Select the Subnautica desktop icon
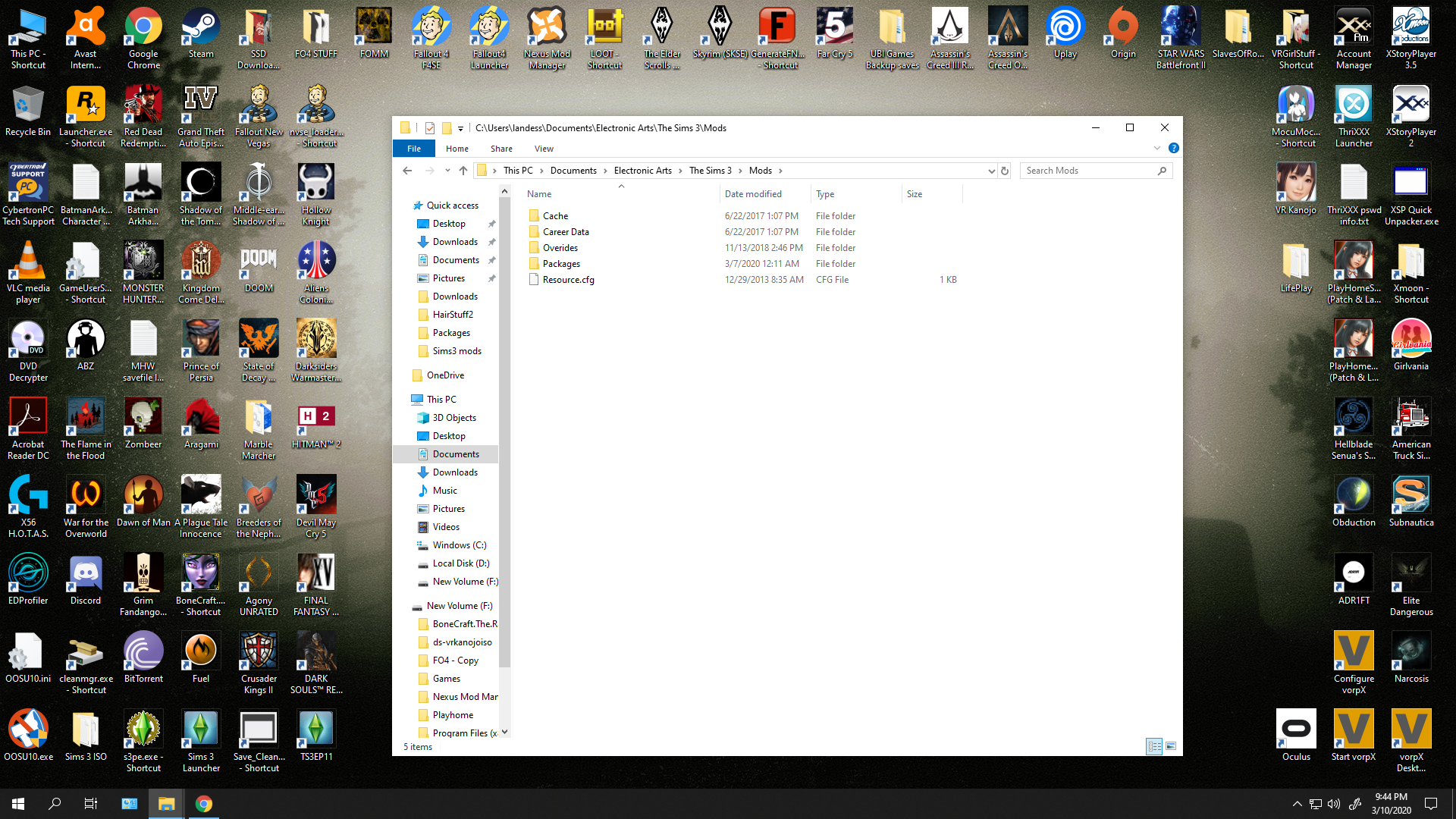 [1411, 502]
